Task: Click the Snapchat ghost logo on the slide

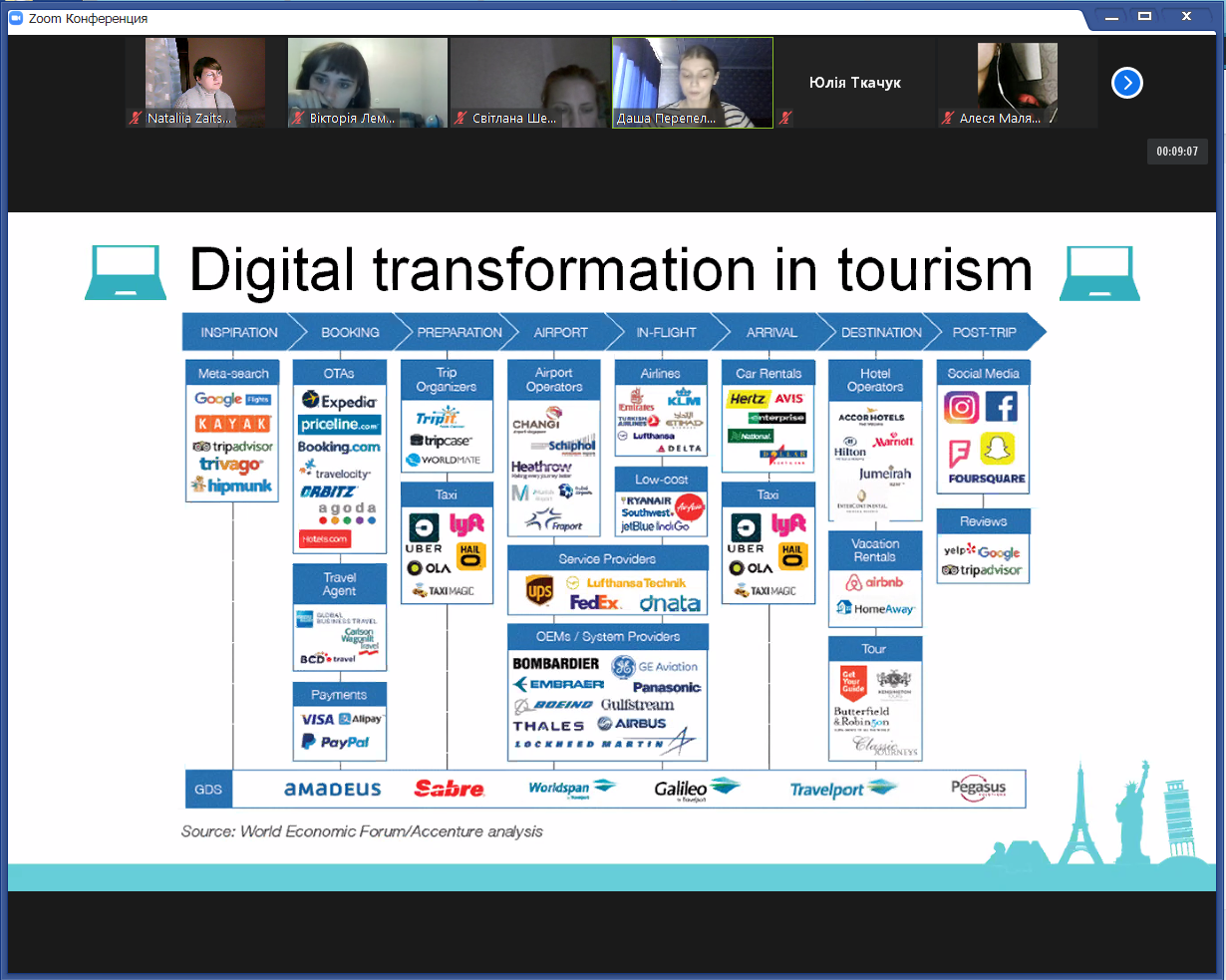Action: point(997,449)
